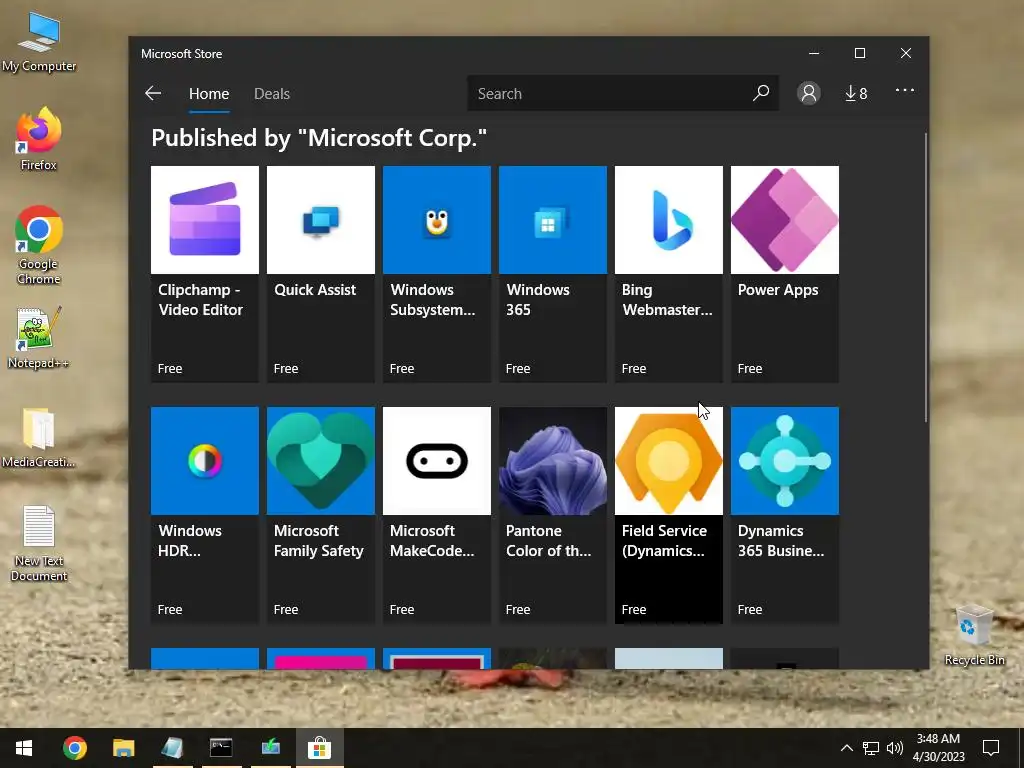Switch to the Home tab
This screenshot has height=768, width=1024.
(x=209, y=93)
